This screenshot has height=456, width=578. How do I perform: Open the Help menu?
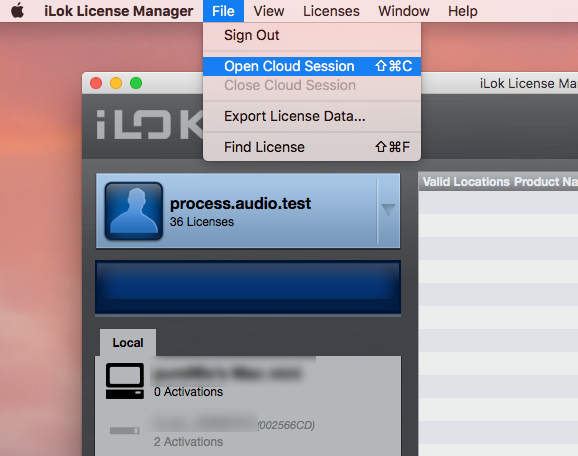click(463, 11)
